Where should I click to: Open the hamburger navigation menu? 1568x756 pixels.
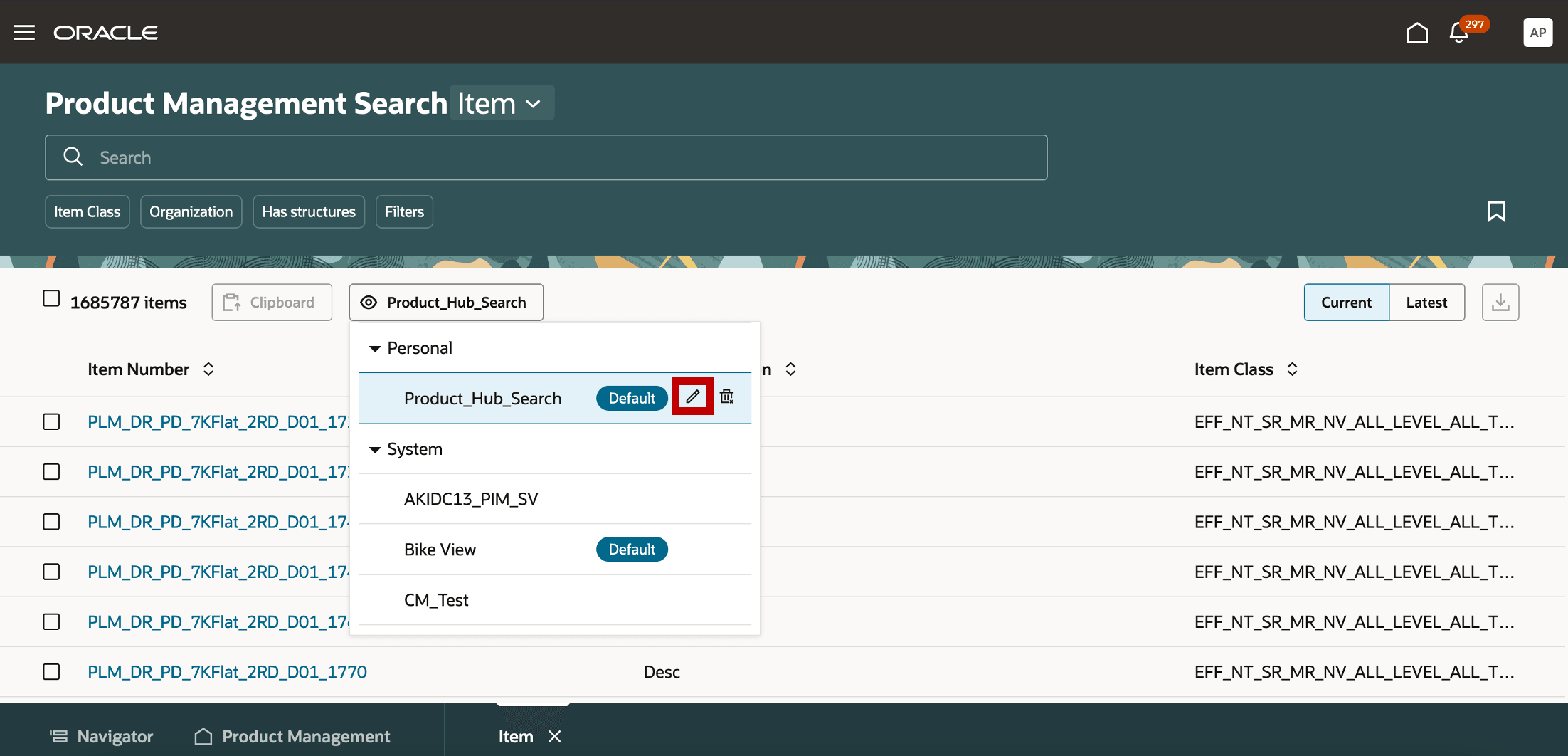pyautogui.click(x=24, y=33)
